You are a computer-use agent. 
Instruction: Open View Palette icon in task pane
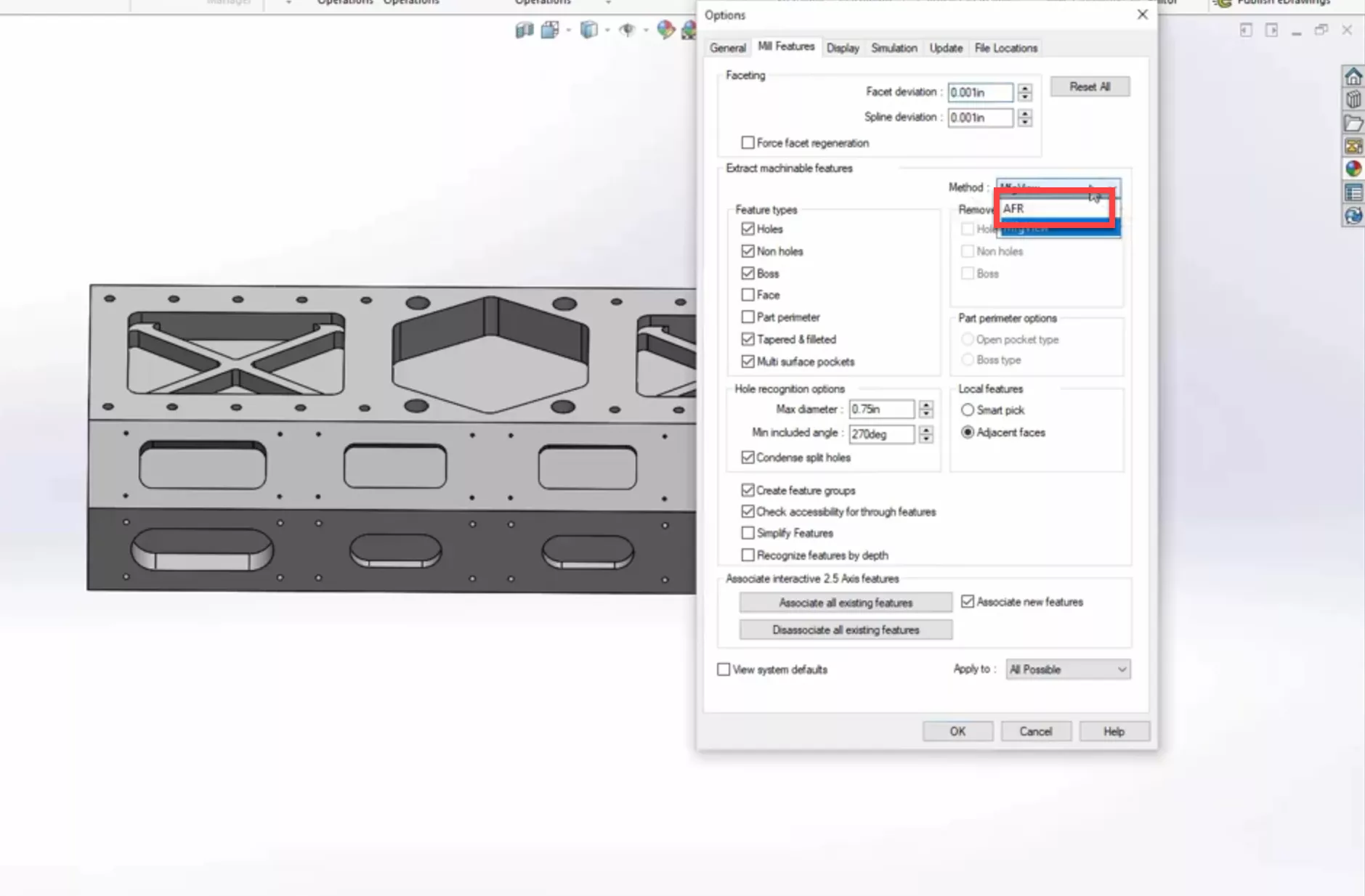pos(1353,146)
